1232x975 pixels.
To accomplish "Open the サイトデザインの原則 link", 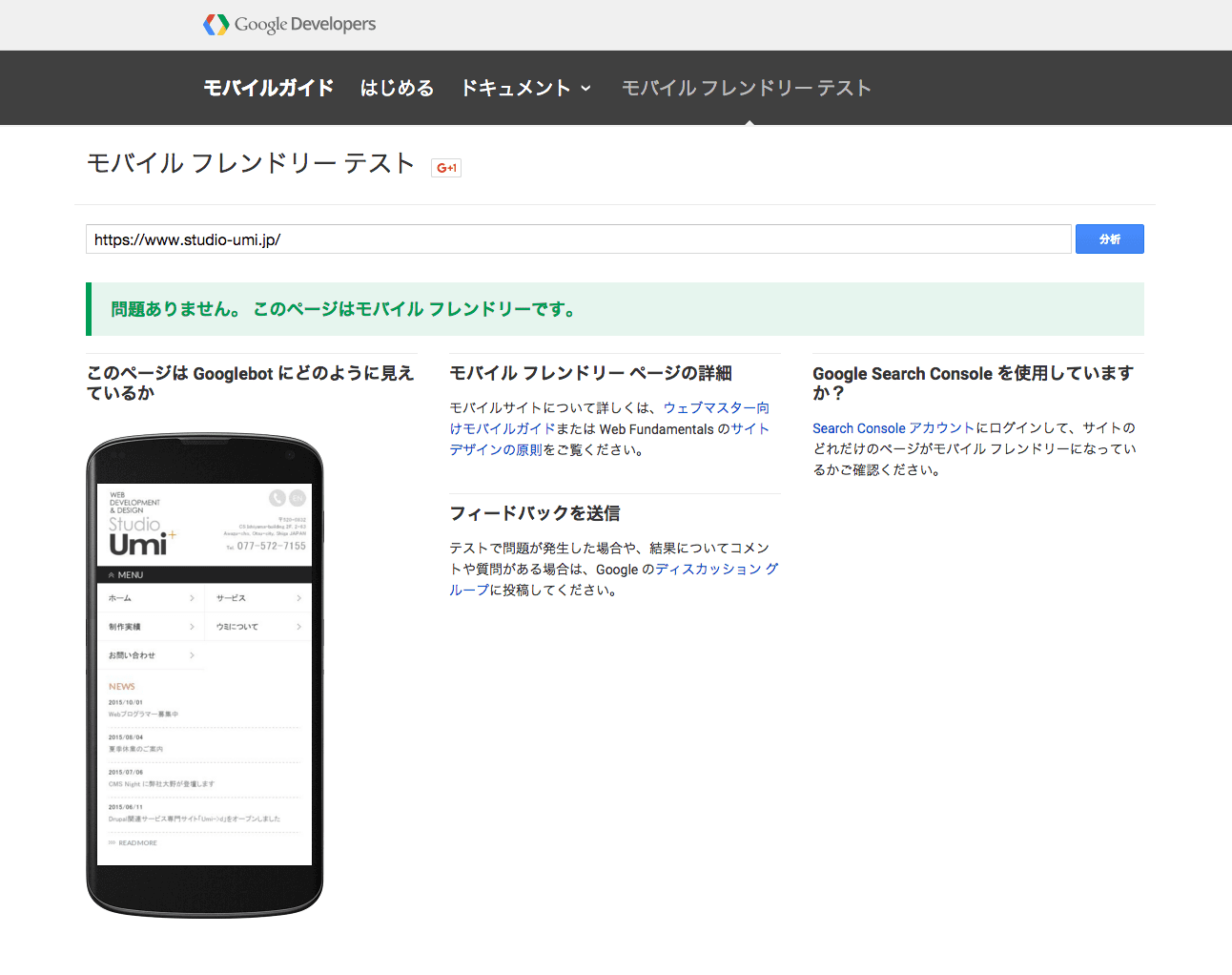I will (609, 439).
